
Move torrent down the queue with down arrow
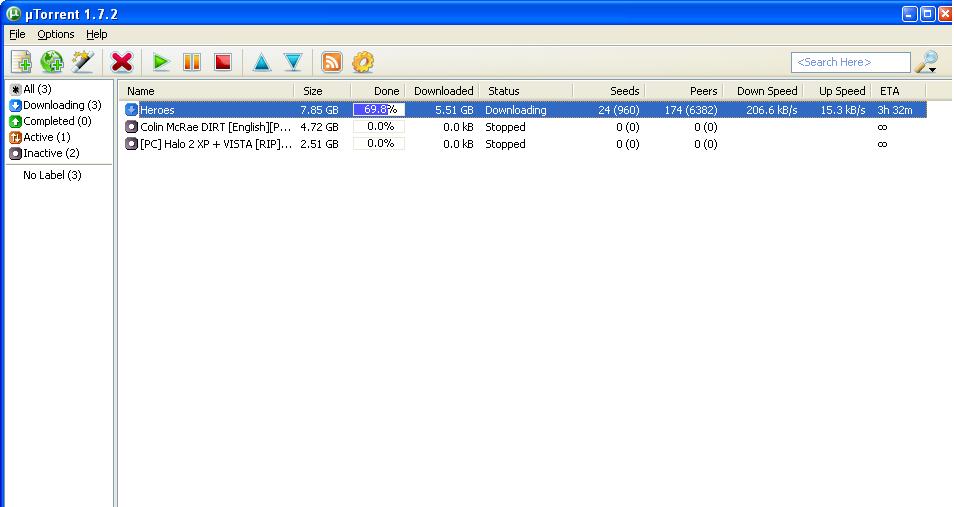pyautogui.click(x=293, y=62)
